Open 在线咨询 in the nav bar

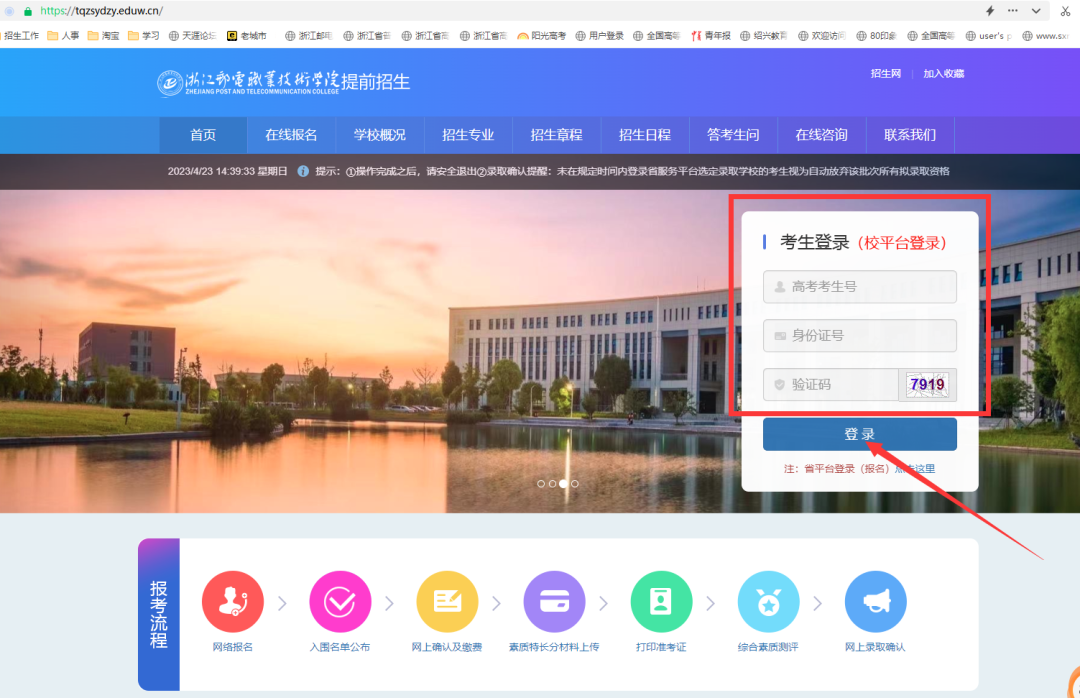(822, 135)
